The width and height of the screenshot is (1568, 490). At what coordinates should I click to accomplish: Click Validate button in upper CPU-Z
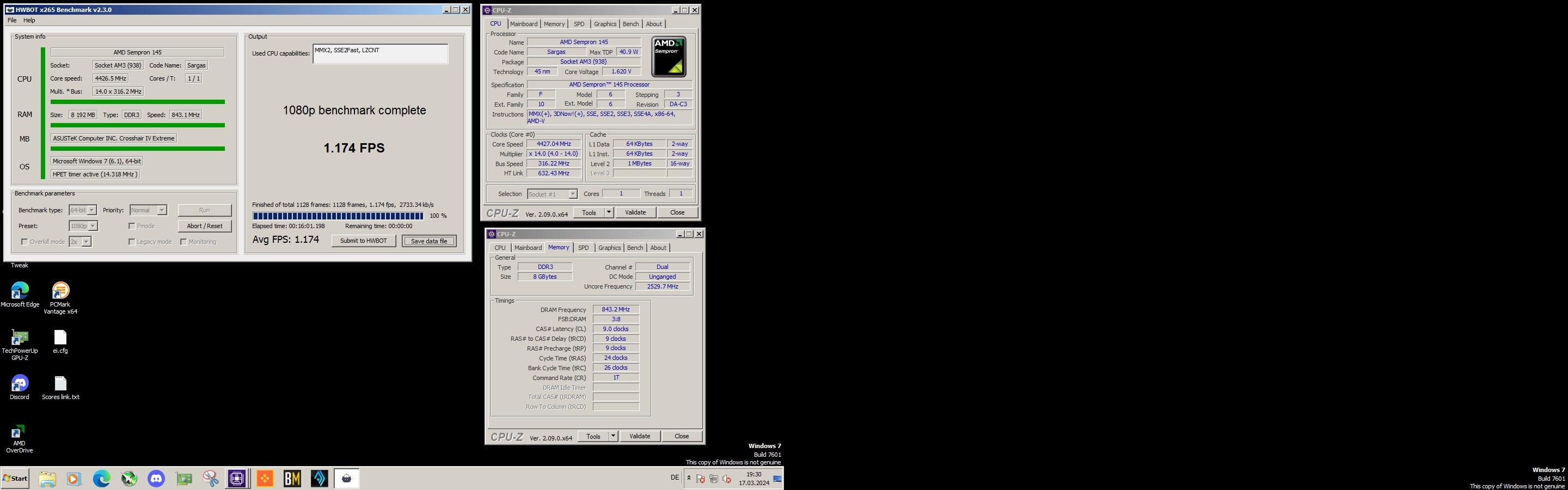635,212
